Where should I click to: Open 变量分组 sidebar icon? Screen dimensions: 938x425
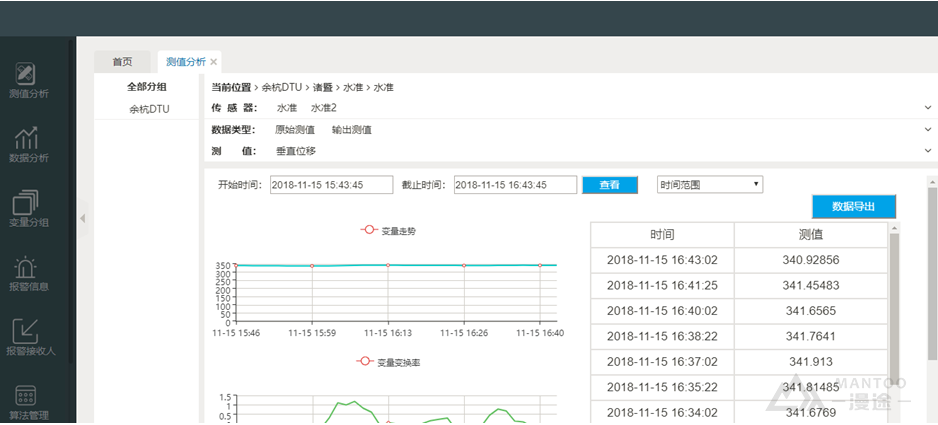[x=27, y=208]
